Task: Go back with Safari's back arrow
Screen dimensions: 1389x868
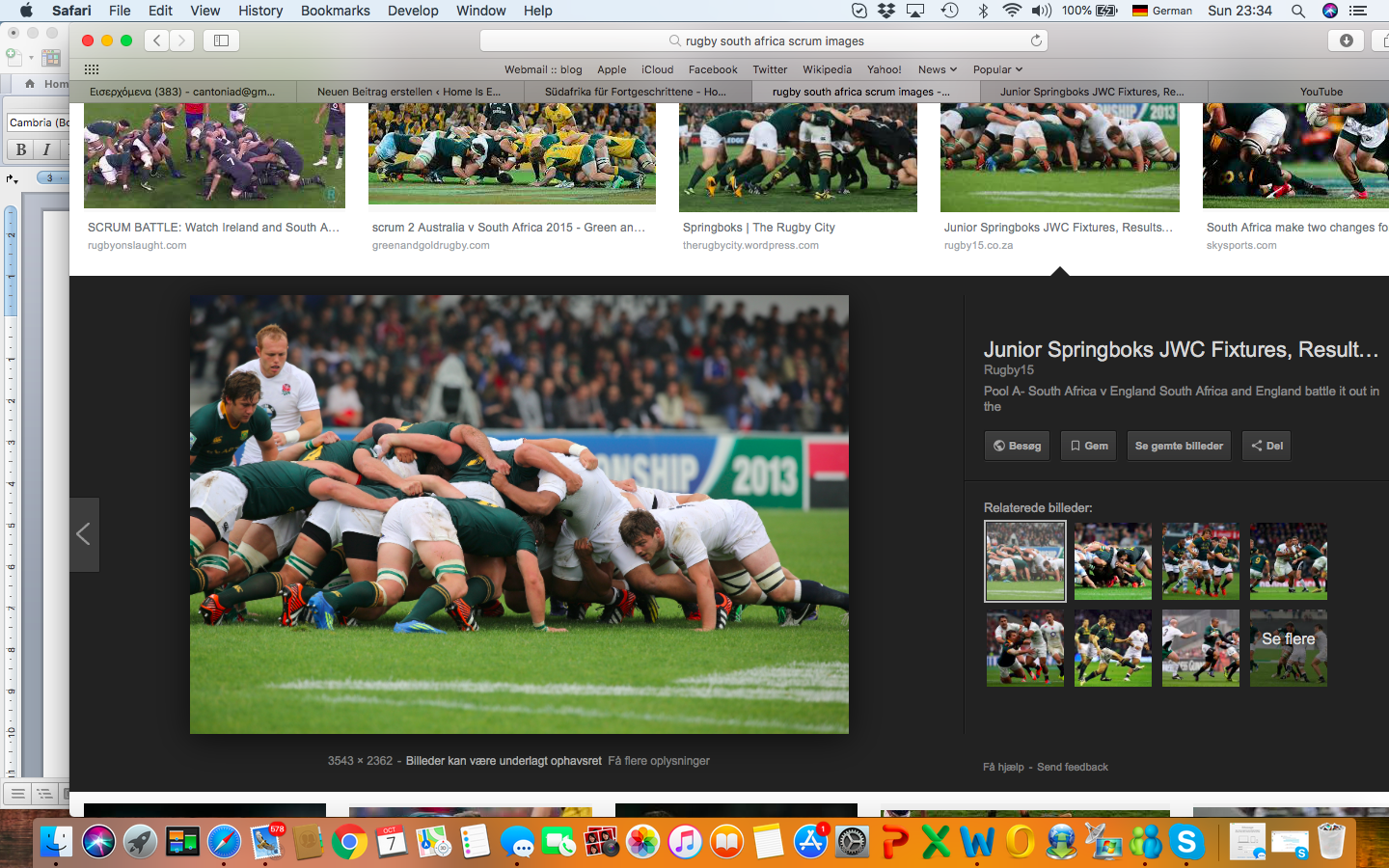Action: [157, 41]
